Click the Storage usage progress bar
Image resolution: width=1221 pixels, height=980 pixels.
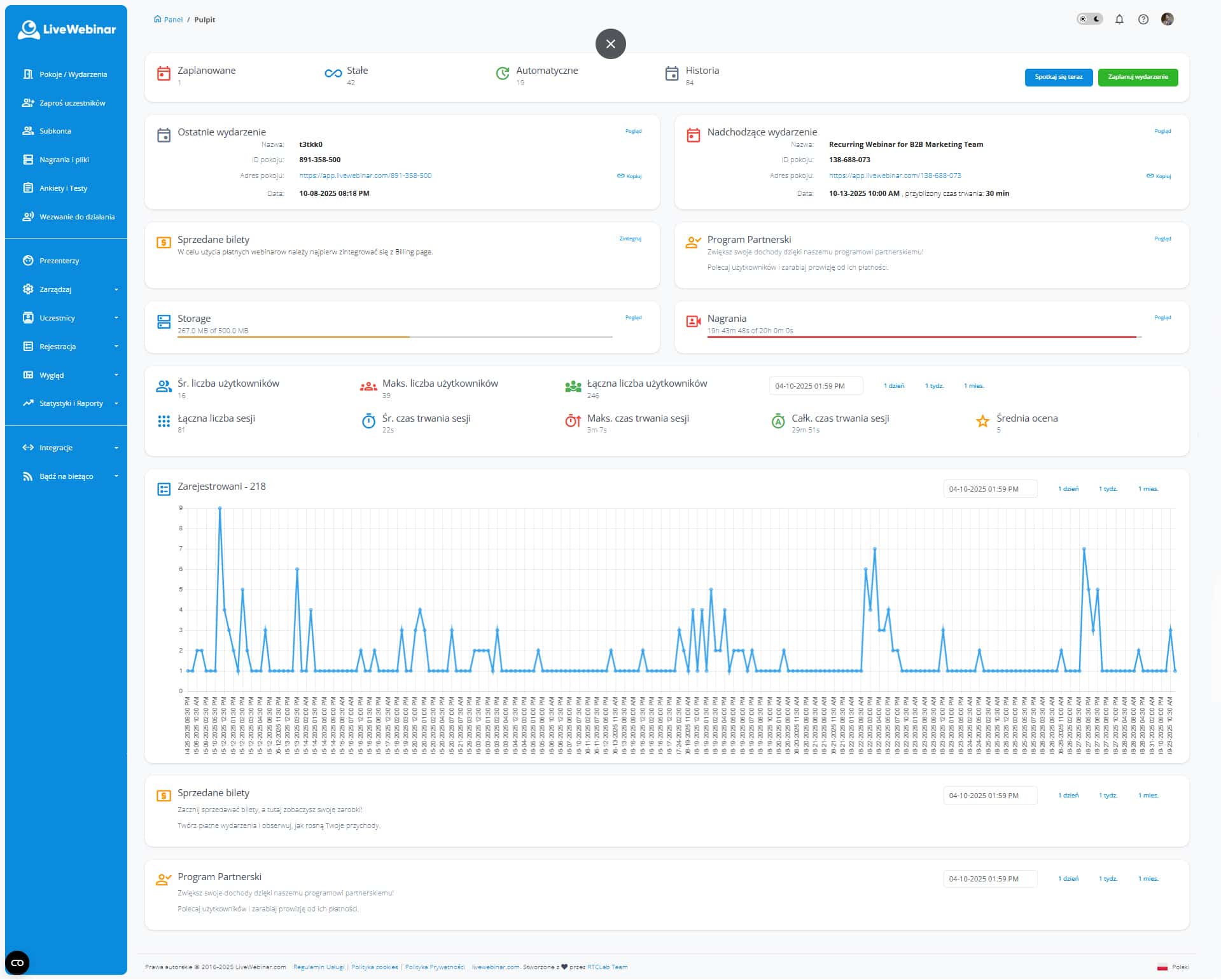[394, 337]
